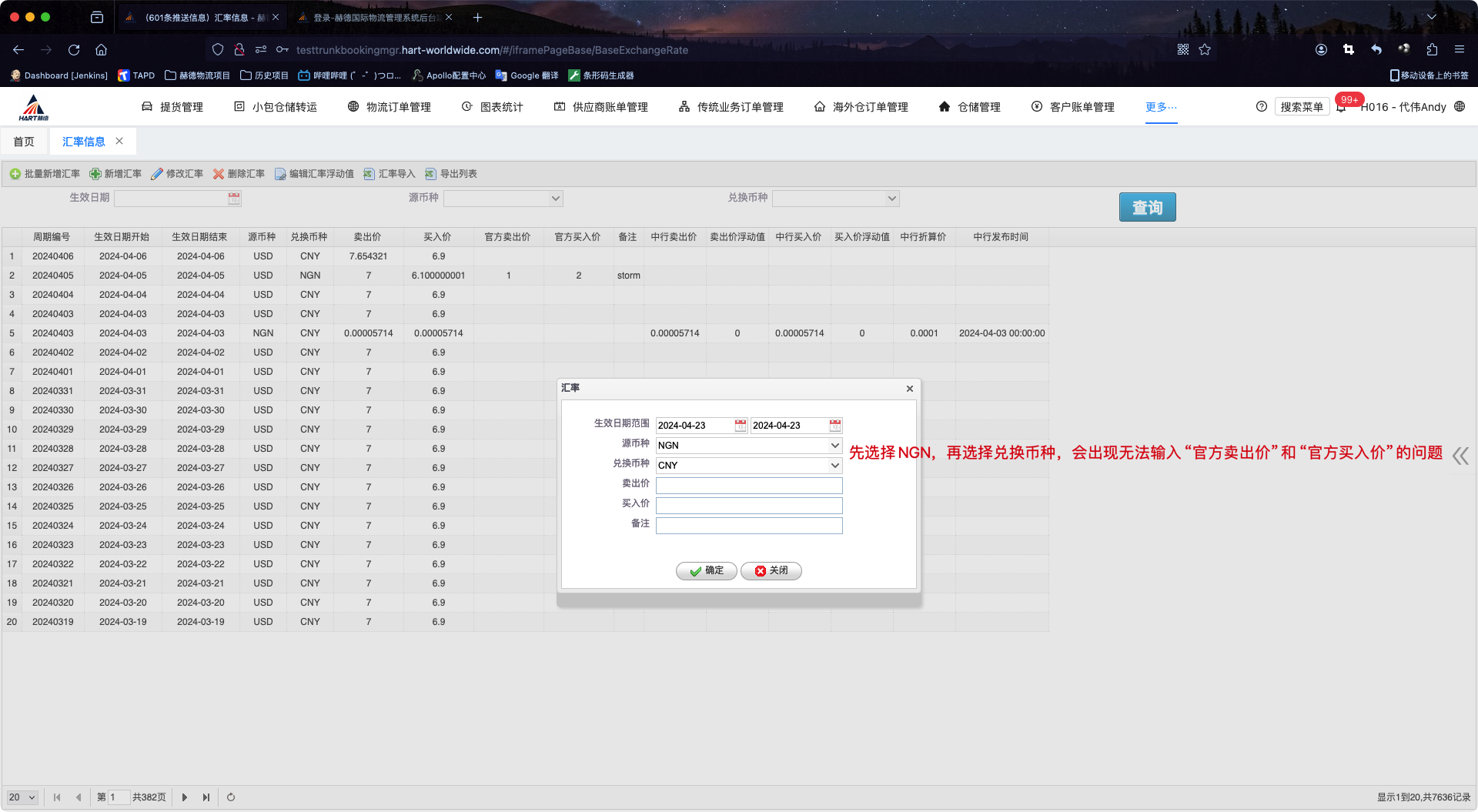Open the start date calendar picker in dialog
Screen dimensions: 1478x812
tap(740, 426)
